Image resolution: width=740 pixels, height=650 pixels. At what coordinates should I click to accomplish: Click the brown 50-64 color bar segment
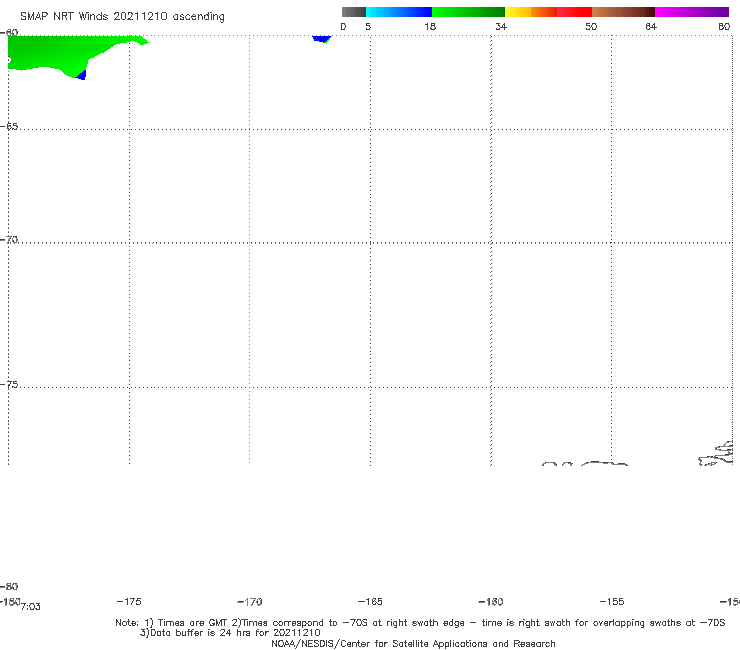(623, 12)
